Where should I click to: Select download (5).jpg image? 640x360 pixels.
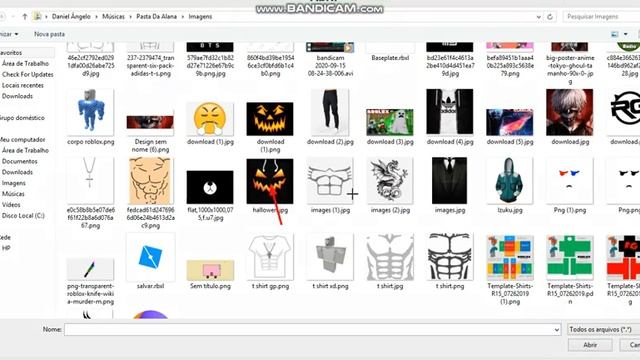coord(510,127)
